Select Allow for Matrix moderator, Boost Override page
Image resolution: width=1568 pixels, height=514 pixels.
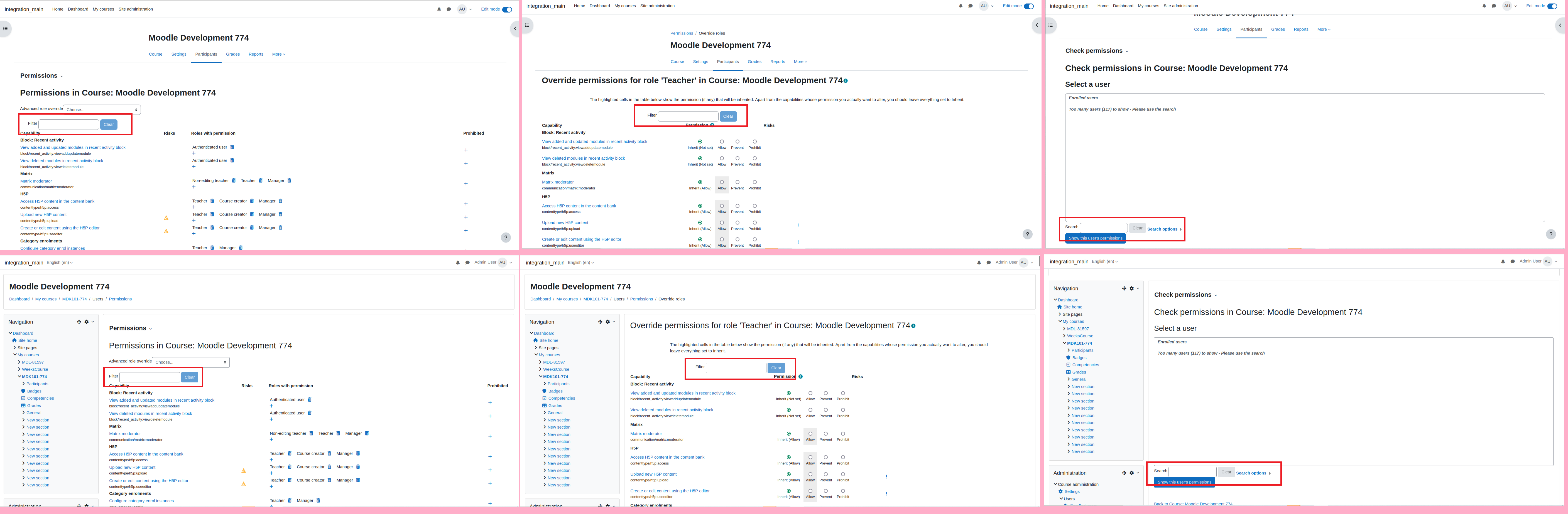point(722,182)
